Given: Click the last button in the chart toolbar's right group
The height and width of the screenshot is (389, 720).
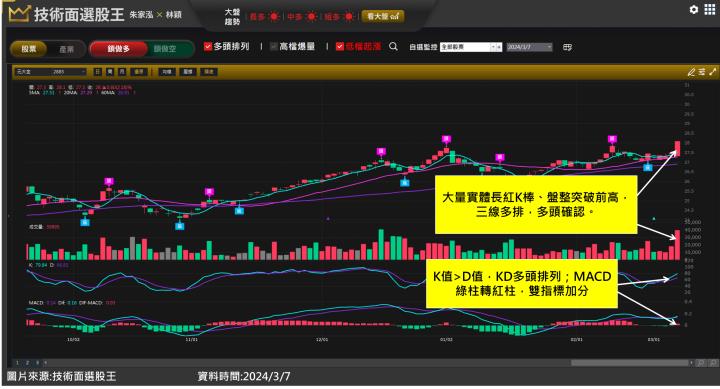Looking at the screenshot, I should pos(209,72).
